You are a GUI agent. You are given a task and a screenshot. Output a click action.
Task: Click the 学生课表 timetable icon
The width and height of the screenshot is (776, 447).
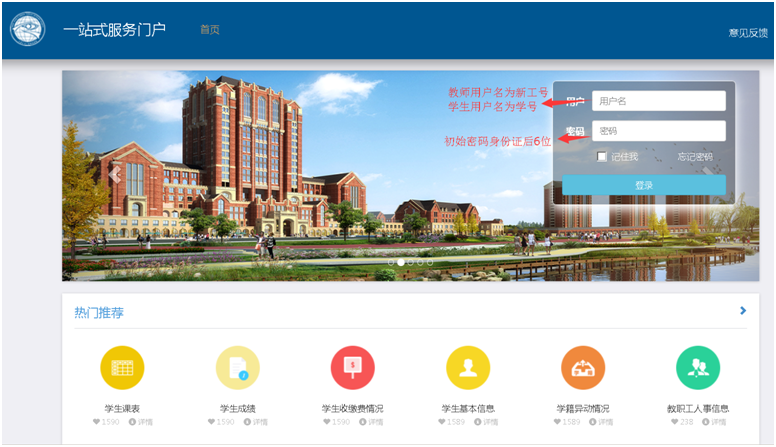point(122,367)
